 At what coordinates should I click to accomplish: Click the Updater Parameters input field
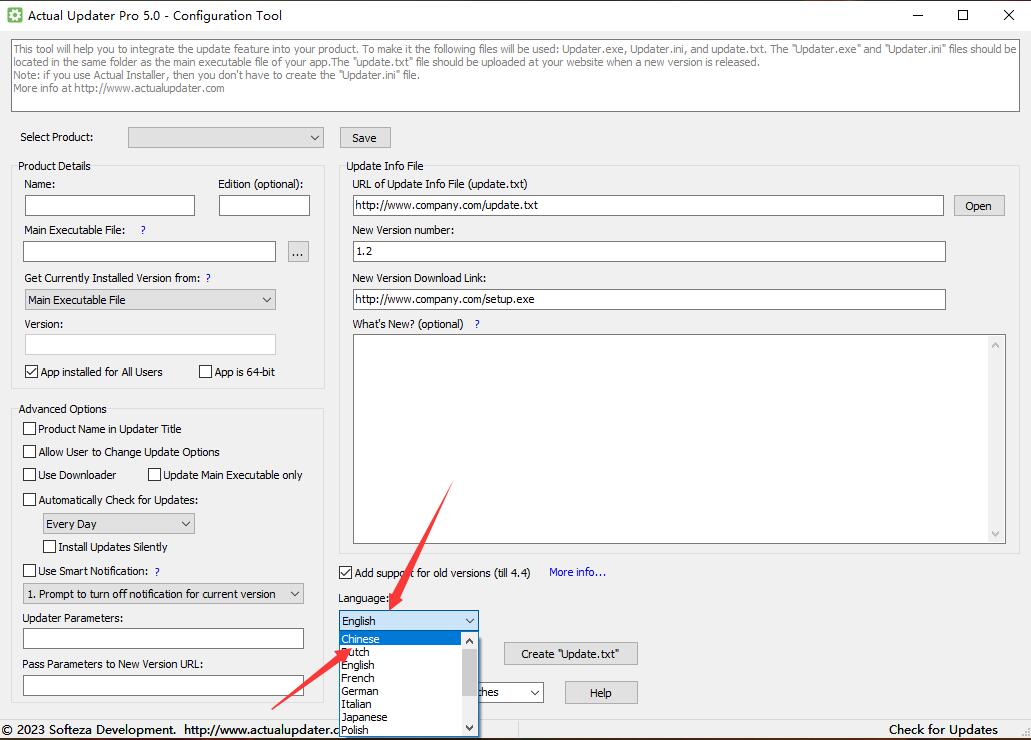pos(163,639)
